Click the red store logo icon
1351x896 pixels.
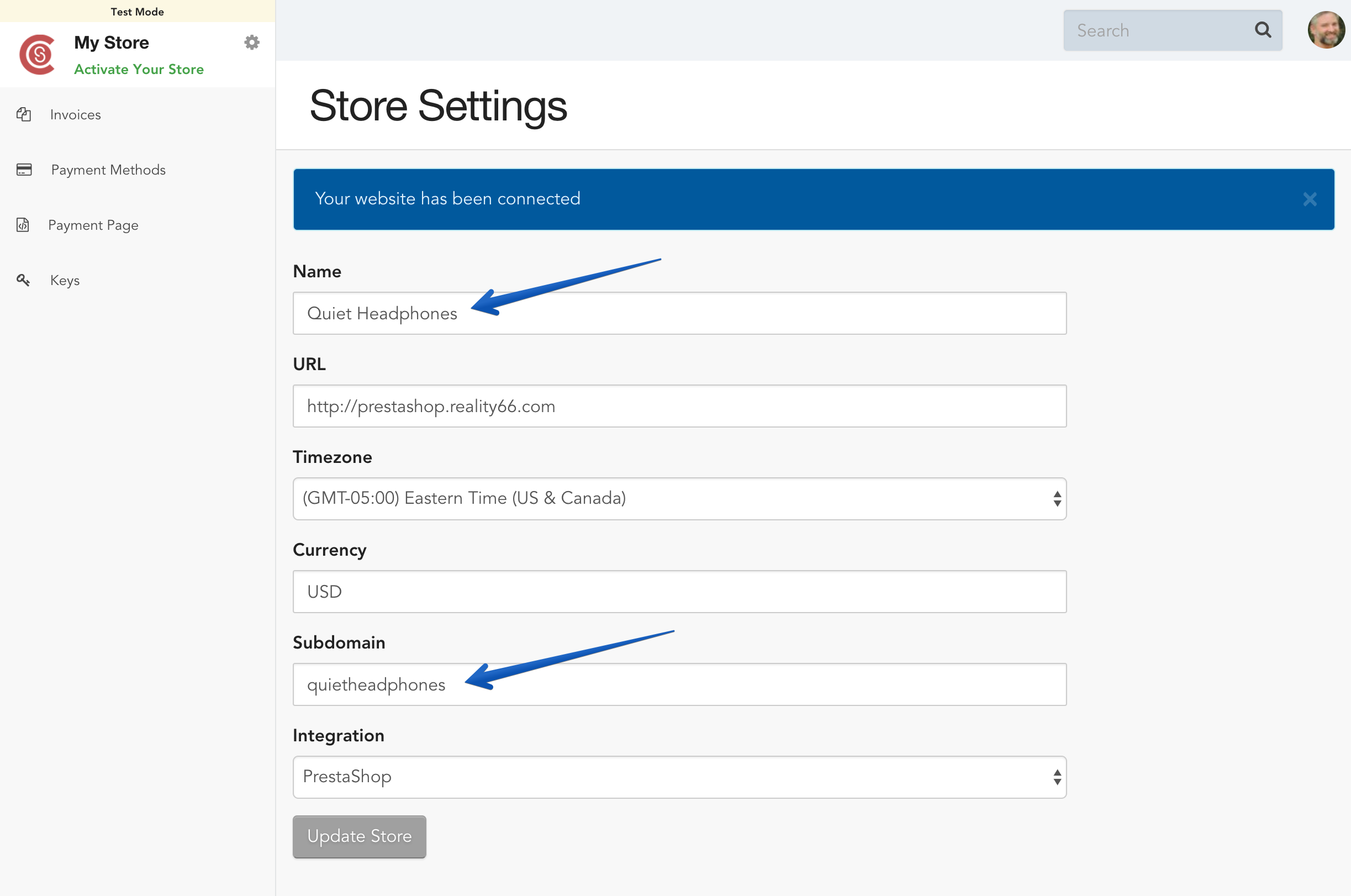click(38, 55)
